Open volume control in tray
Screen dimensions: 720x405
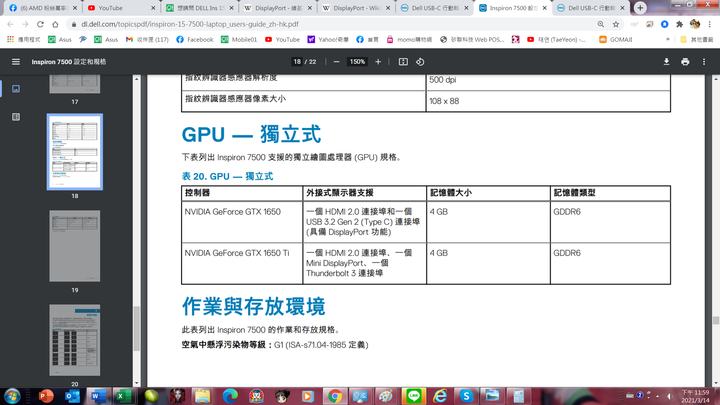[x=670, y=396]
